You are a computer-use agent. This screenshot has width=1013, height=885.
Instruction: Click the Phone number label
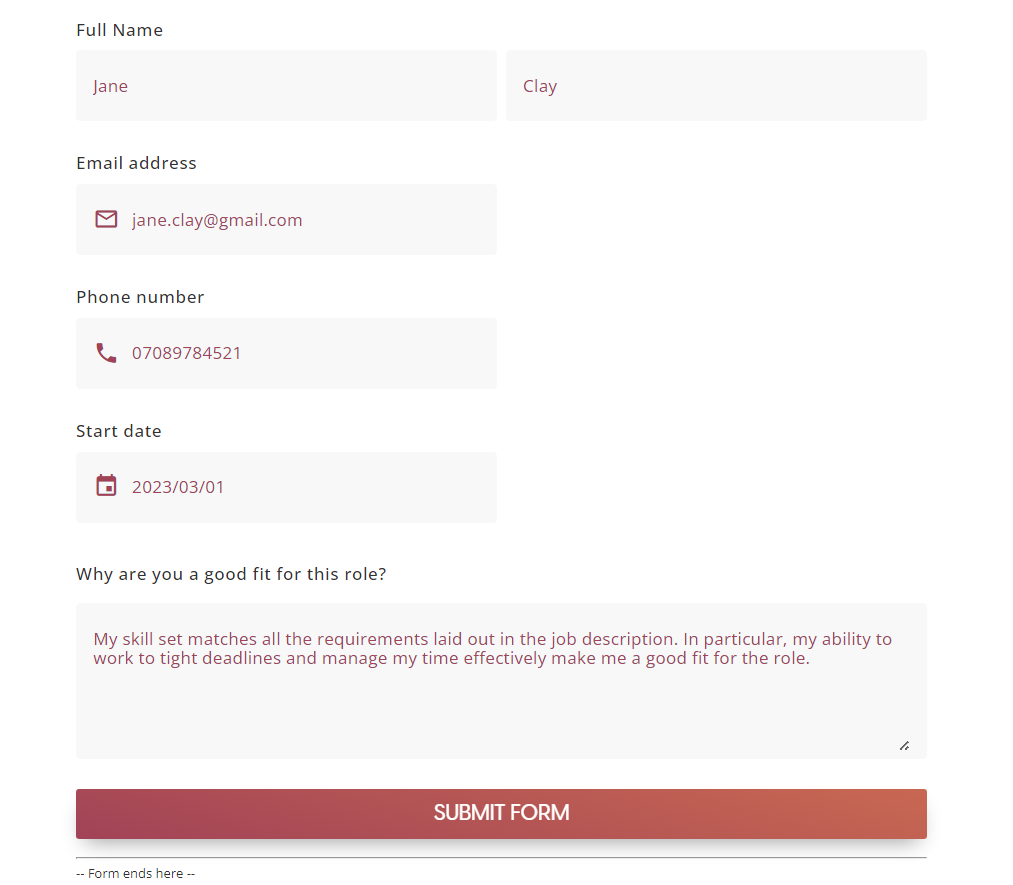[x=140, y=297]
